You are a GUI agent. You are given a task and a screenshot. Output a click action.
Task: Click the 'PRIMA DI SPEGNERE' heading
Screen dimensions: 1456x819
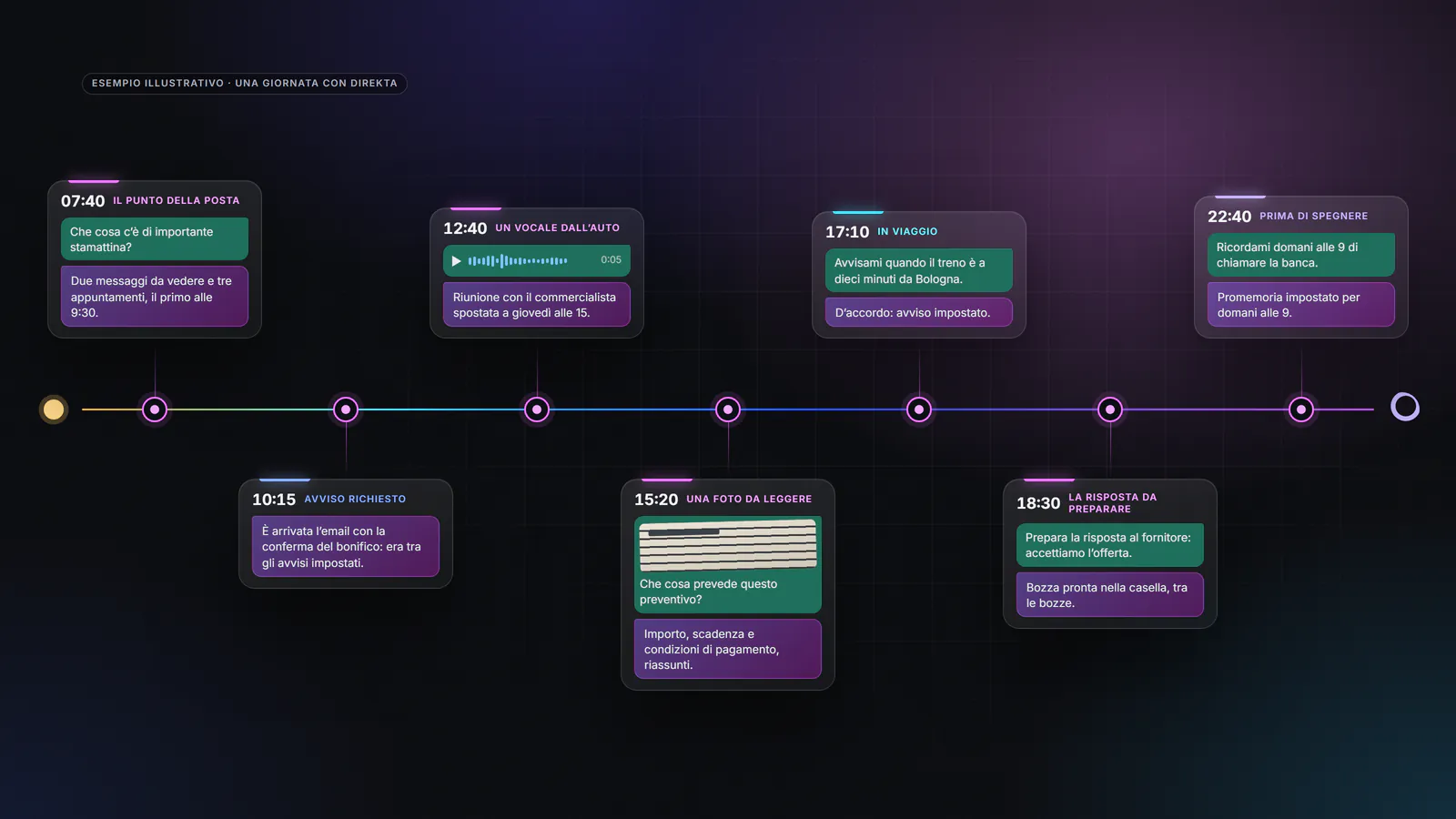(1314, 216)
